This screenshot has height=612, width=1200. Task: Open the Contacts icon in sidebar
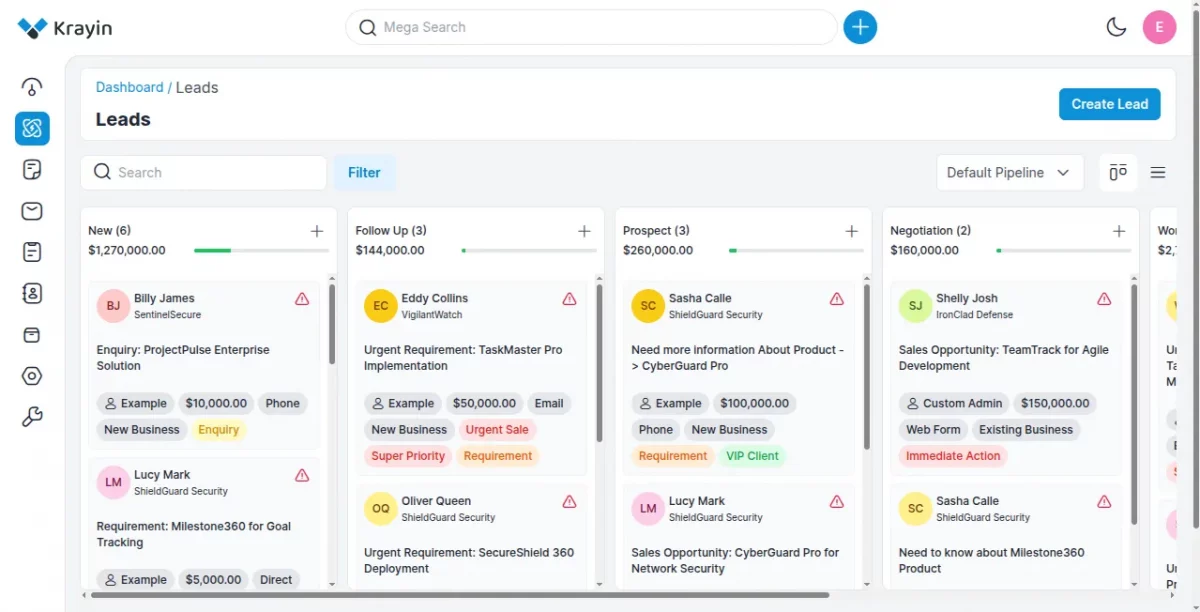[32, 293]
